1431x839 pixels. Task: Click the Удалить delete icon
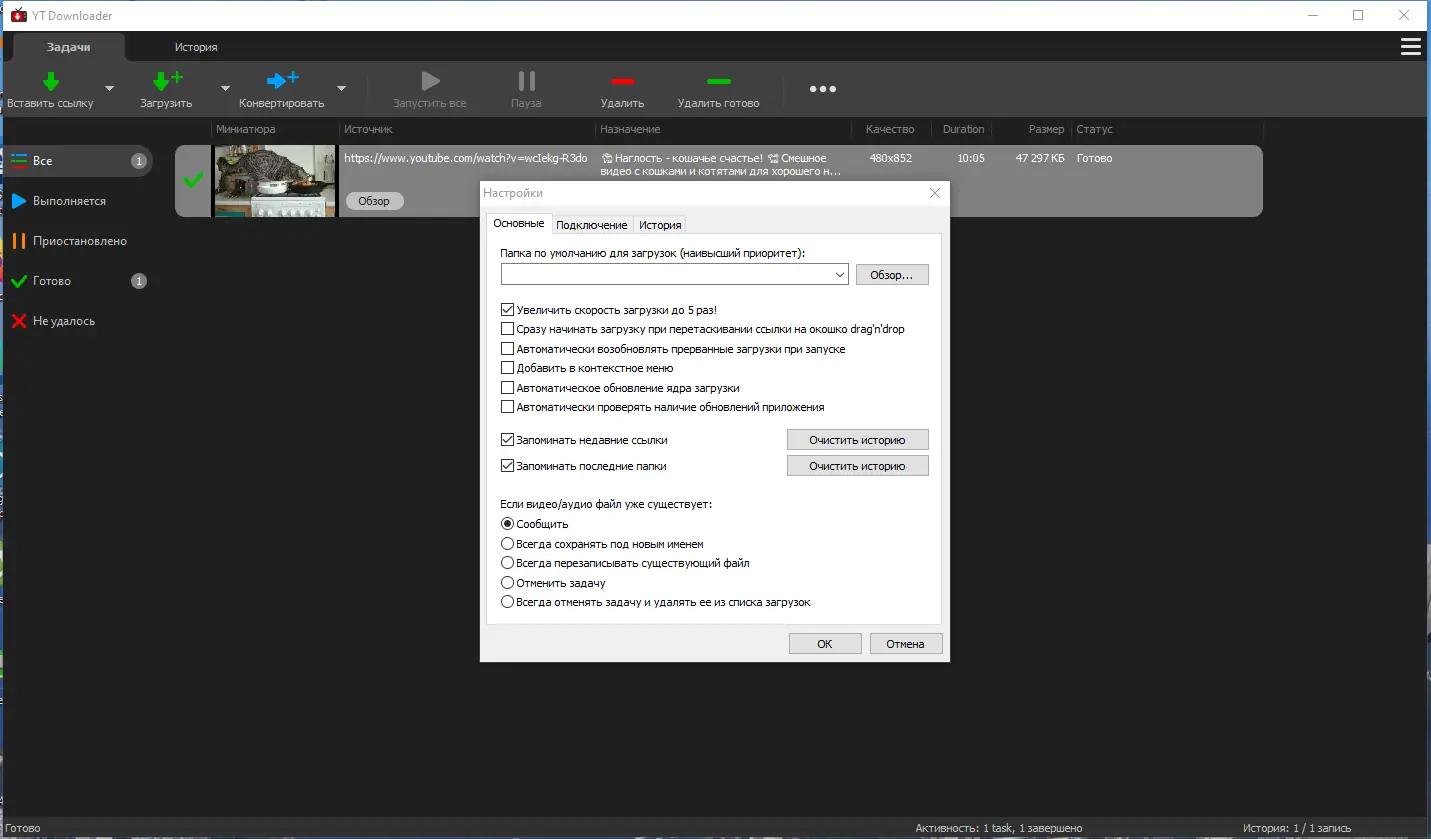[622, 83]
